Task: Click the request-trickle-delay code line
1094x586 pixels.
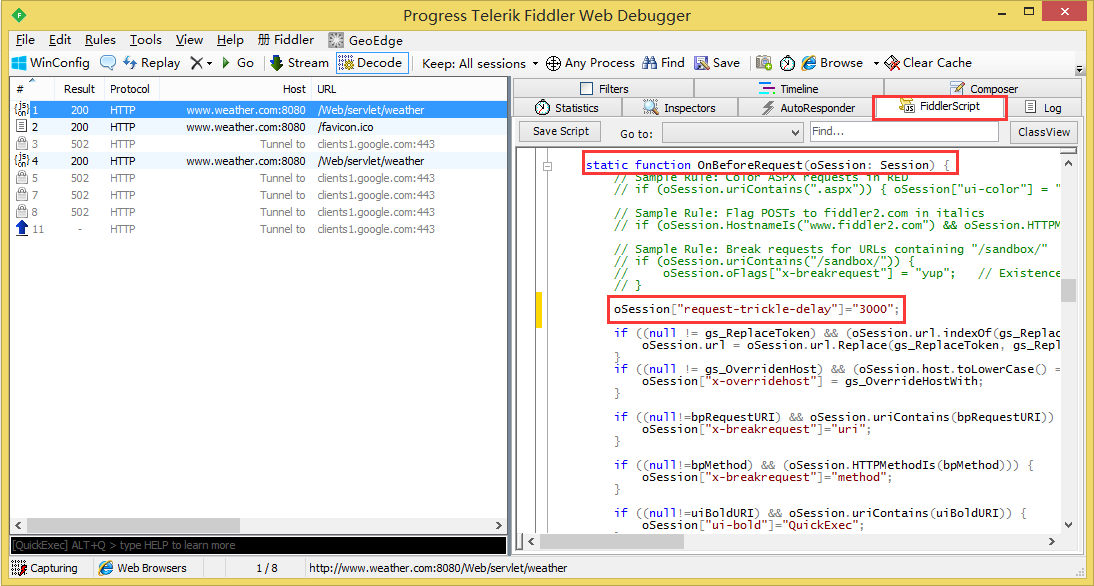Action: (757, 308)
